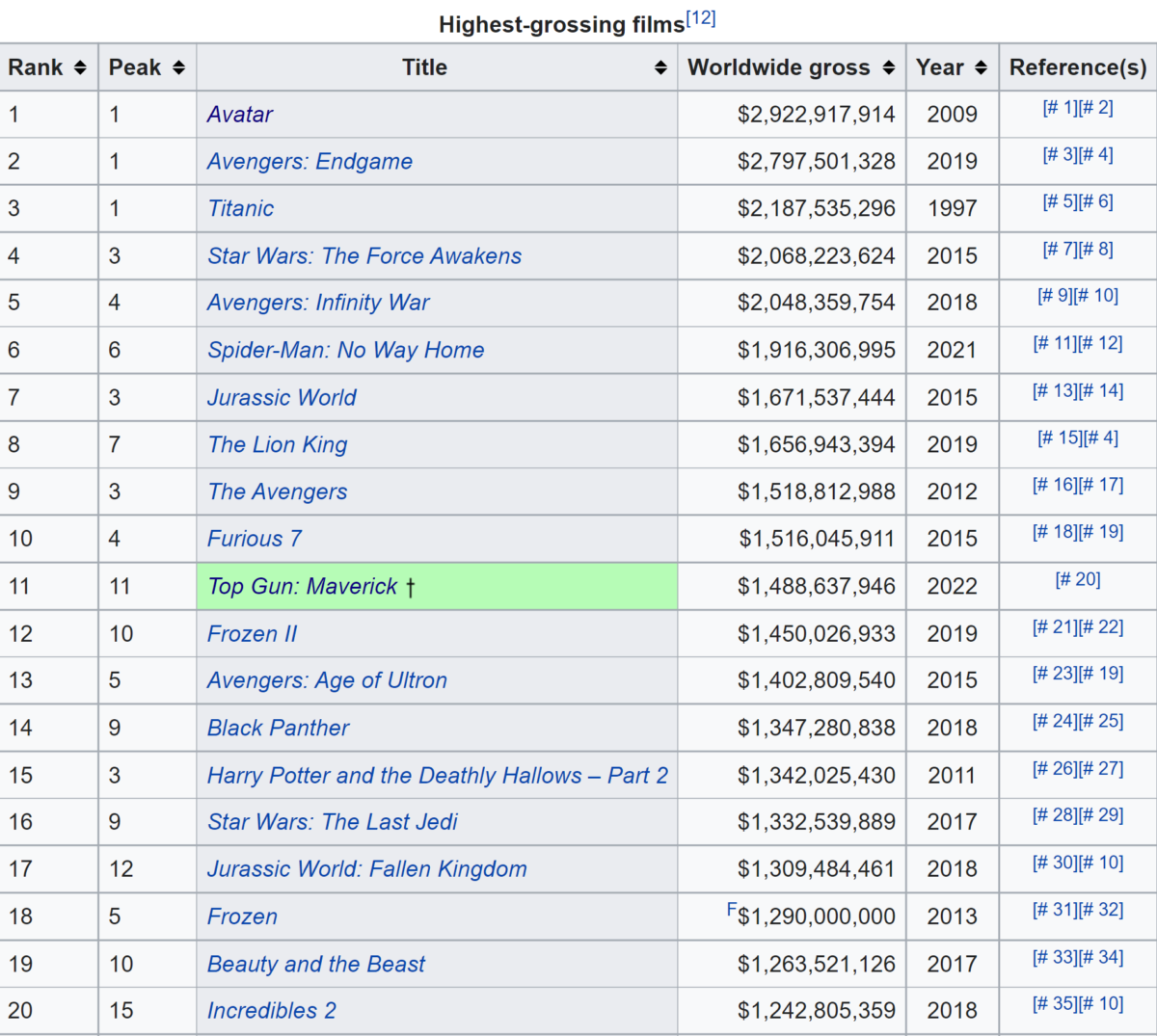Click the Reference(s) column header
This screenshot has height=1036, width=1157.
click(1078, 67)
